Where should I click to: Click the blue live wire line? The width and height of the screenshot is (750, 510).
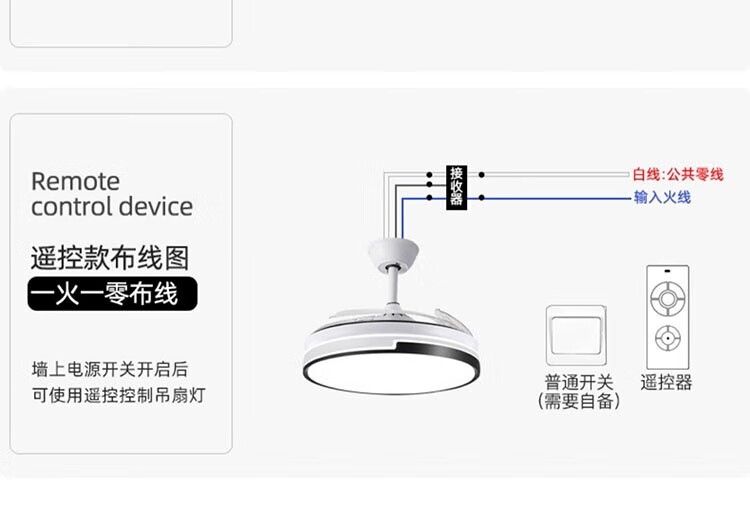tap(515, 199)
